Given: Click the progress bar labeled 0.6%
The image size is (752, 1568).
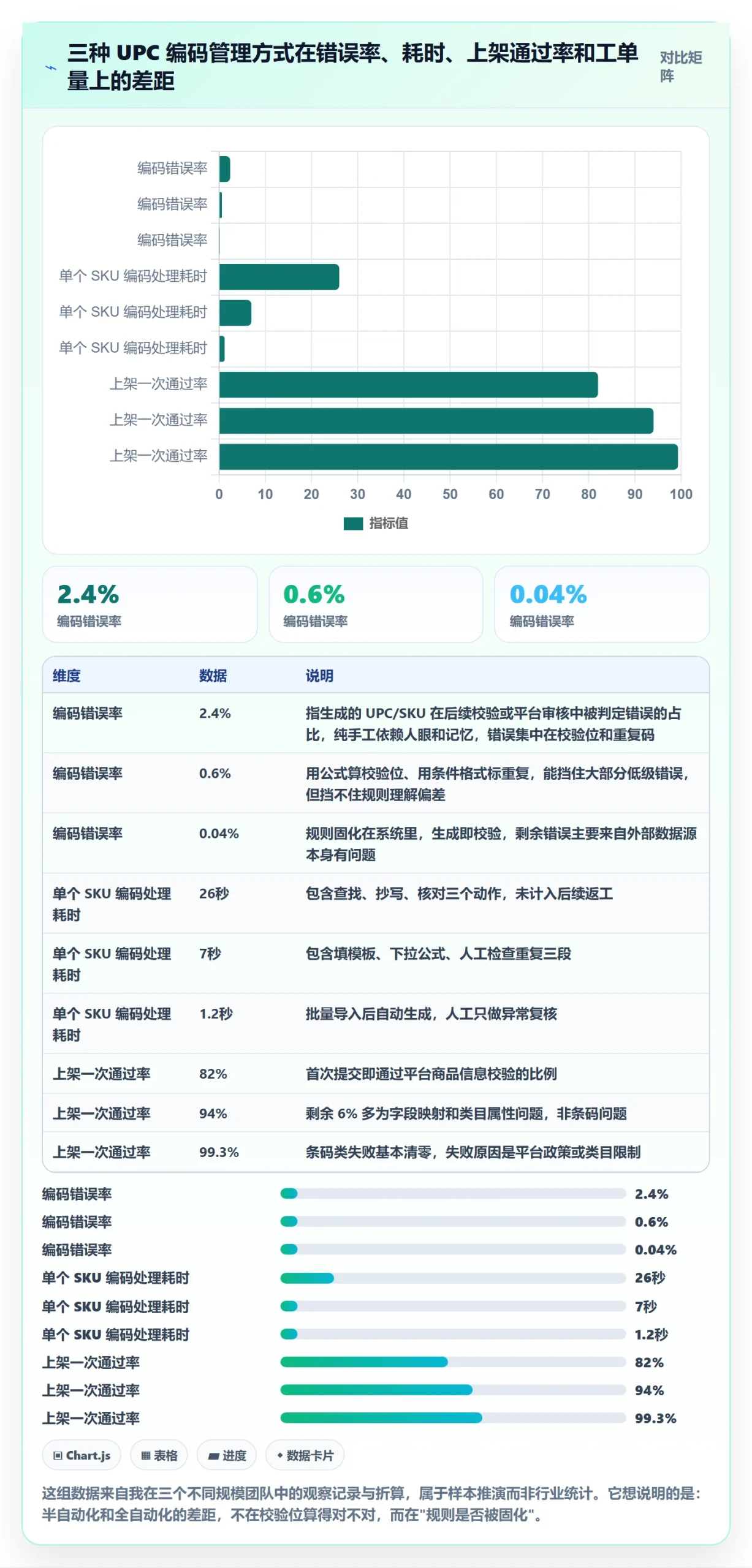Looking at the screenshot, I should 453,1221.
